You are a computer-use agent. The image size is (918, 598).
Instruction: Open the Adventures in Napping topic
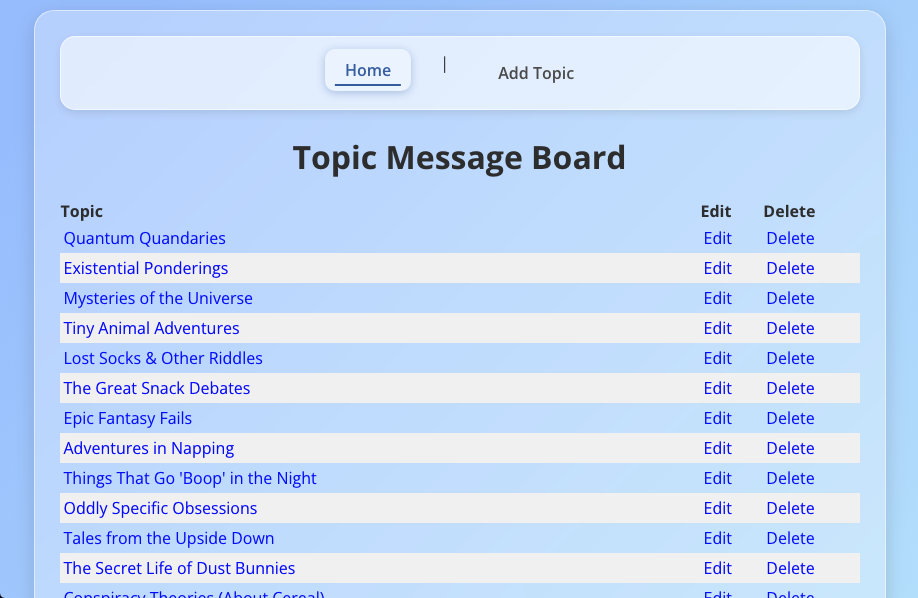[149, 448]
